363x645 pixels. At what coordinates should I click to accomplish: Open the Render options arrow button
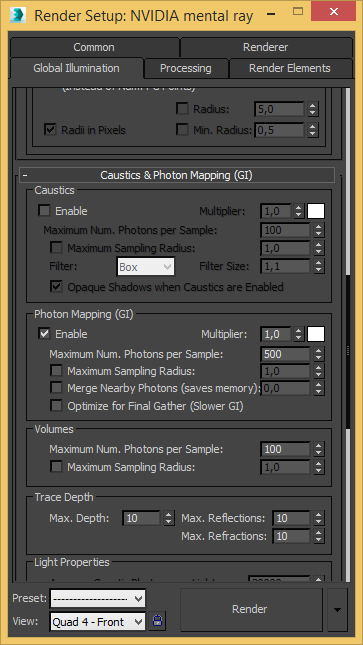pyautogui.click(x=337, y=609)
